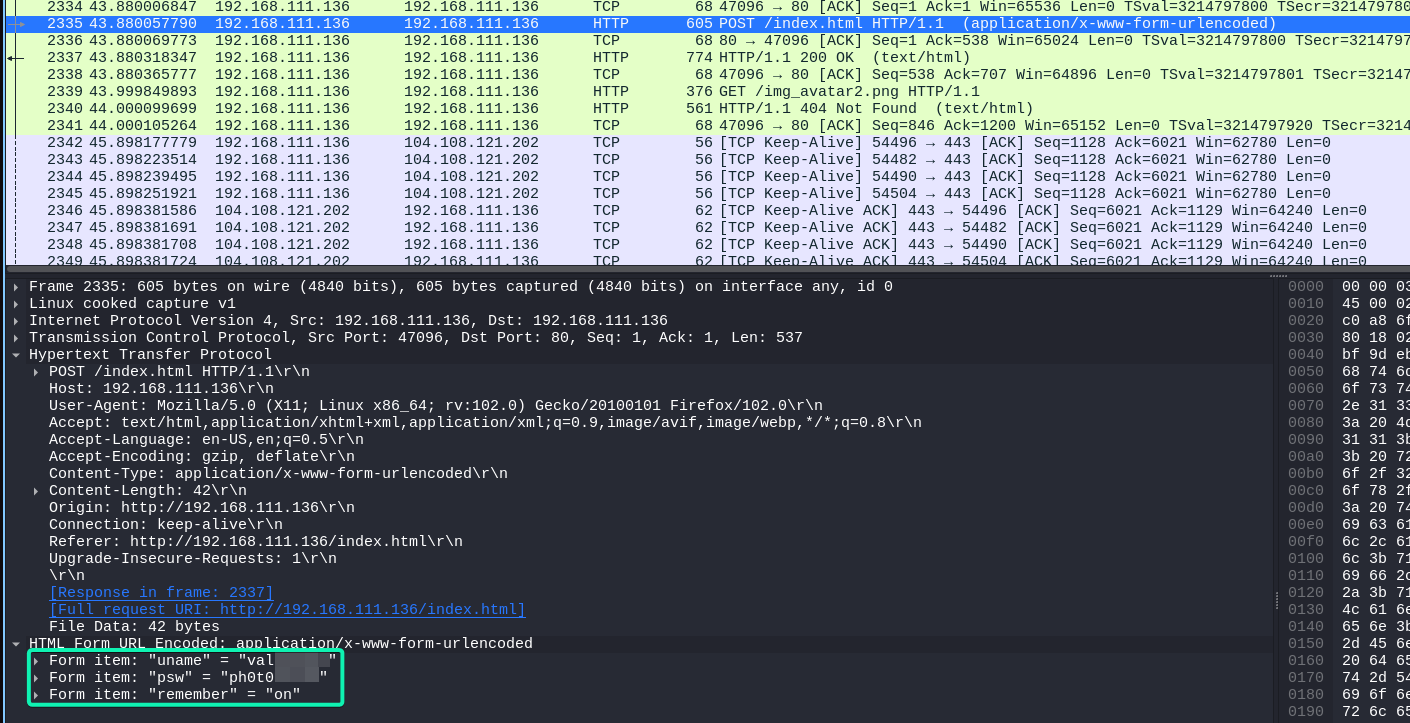Expand Internet Protocol Version 4 details
This screenshot has height=723, width=1410.
[x=17, y=321]
